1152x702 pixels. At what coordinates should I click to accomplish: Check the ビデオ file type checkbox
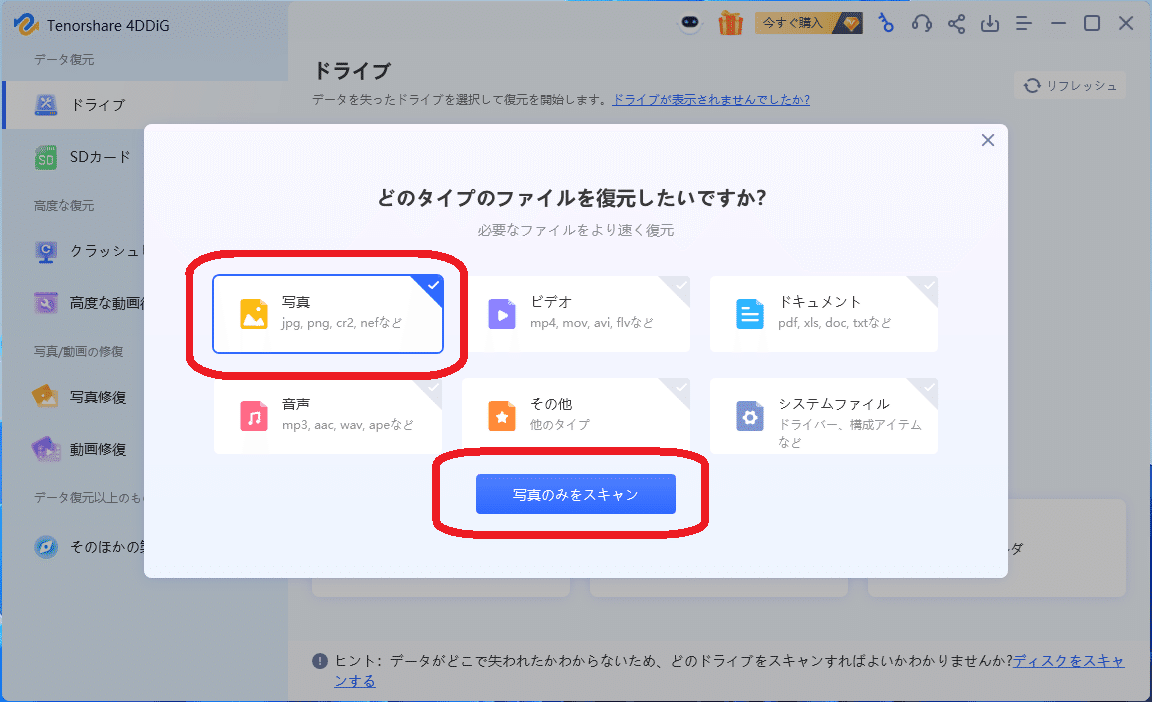point(681,287)
